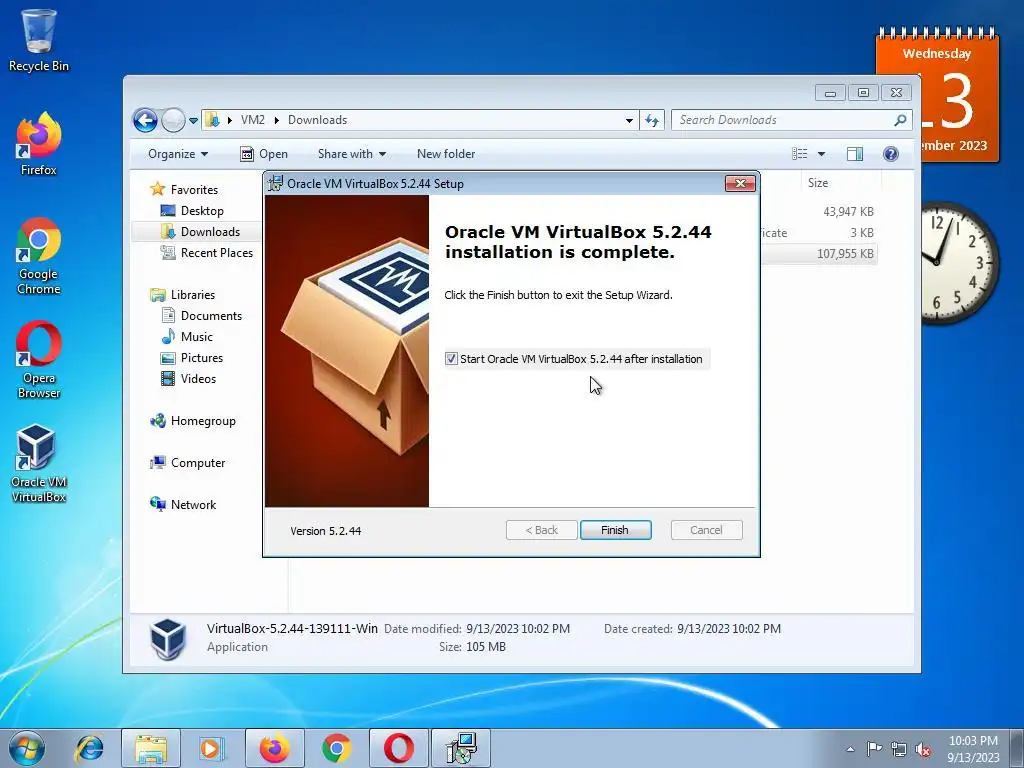
Task: Select the file sized 43,947 KB
Action: point(848,212)
